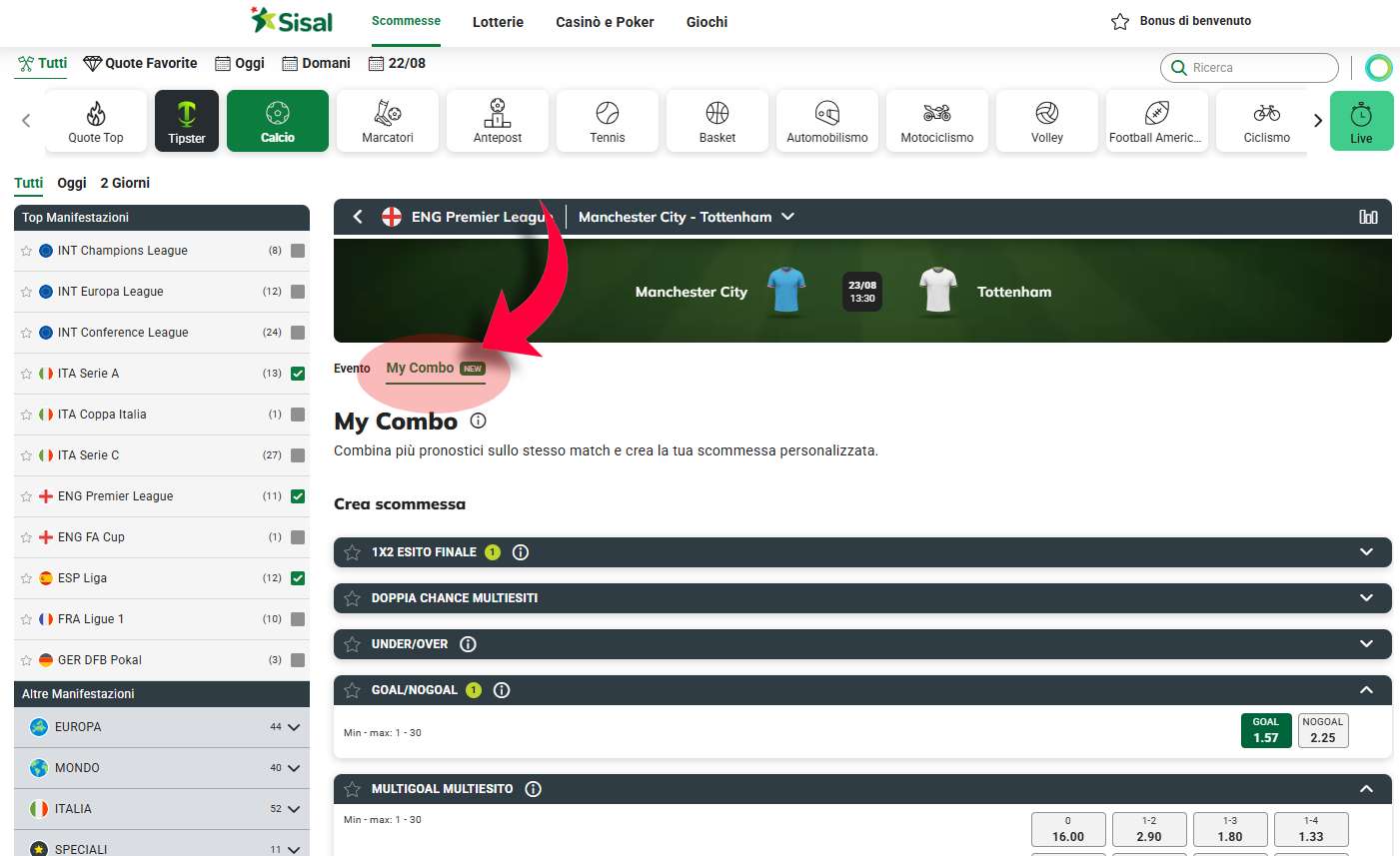Viewport: 1400px width, 856px height.
Task: Uncheck the ESP Liga checkbox
Action: [x=298, y=578]
